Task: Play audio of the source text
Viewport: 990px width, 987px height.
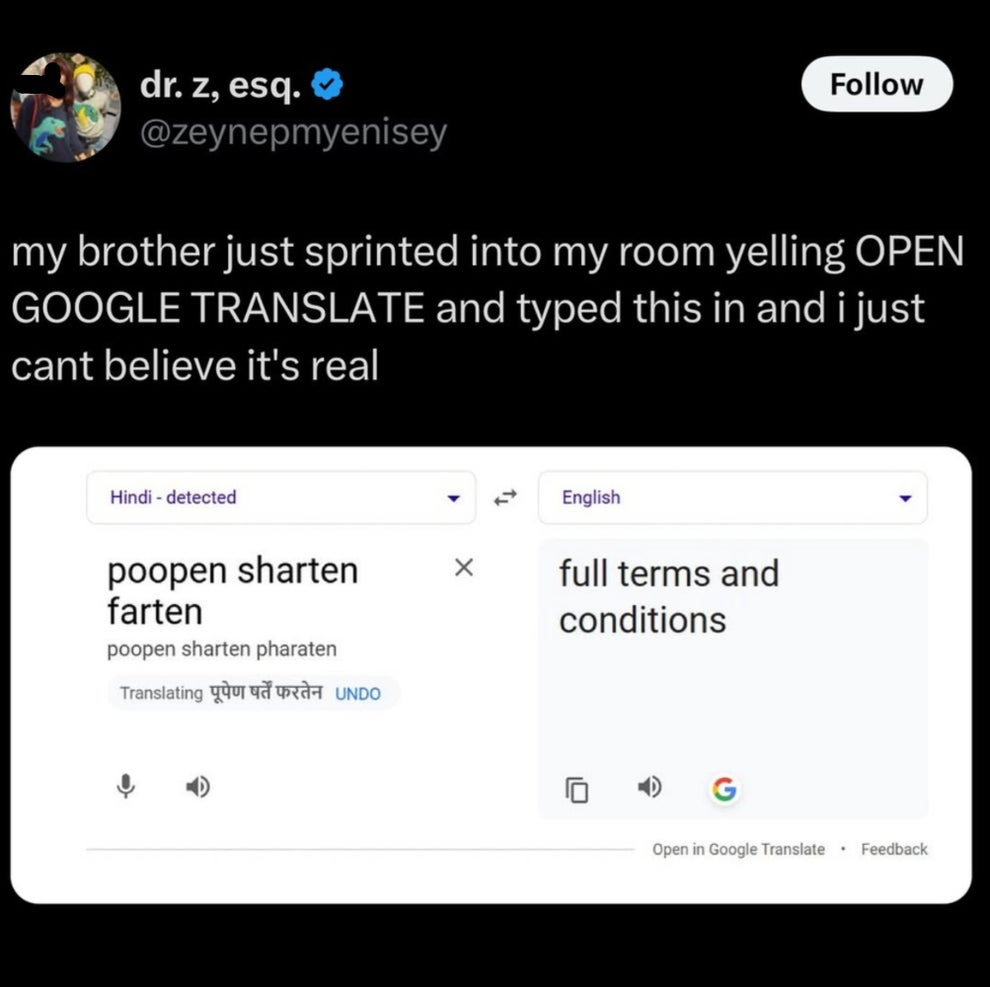Action: (x=196, y=788)
